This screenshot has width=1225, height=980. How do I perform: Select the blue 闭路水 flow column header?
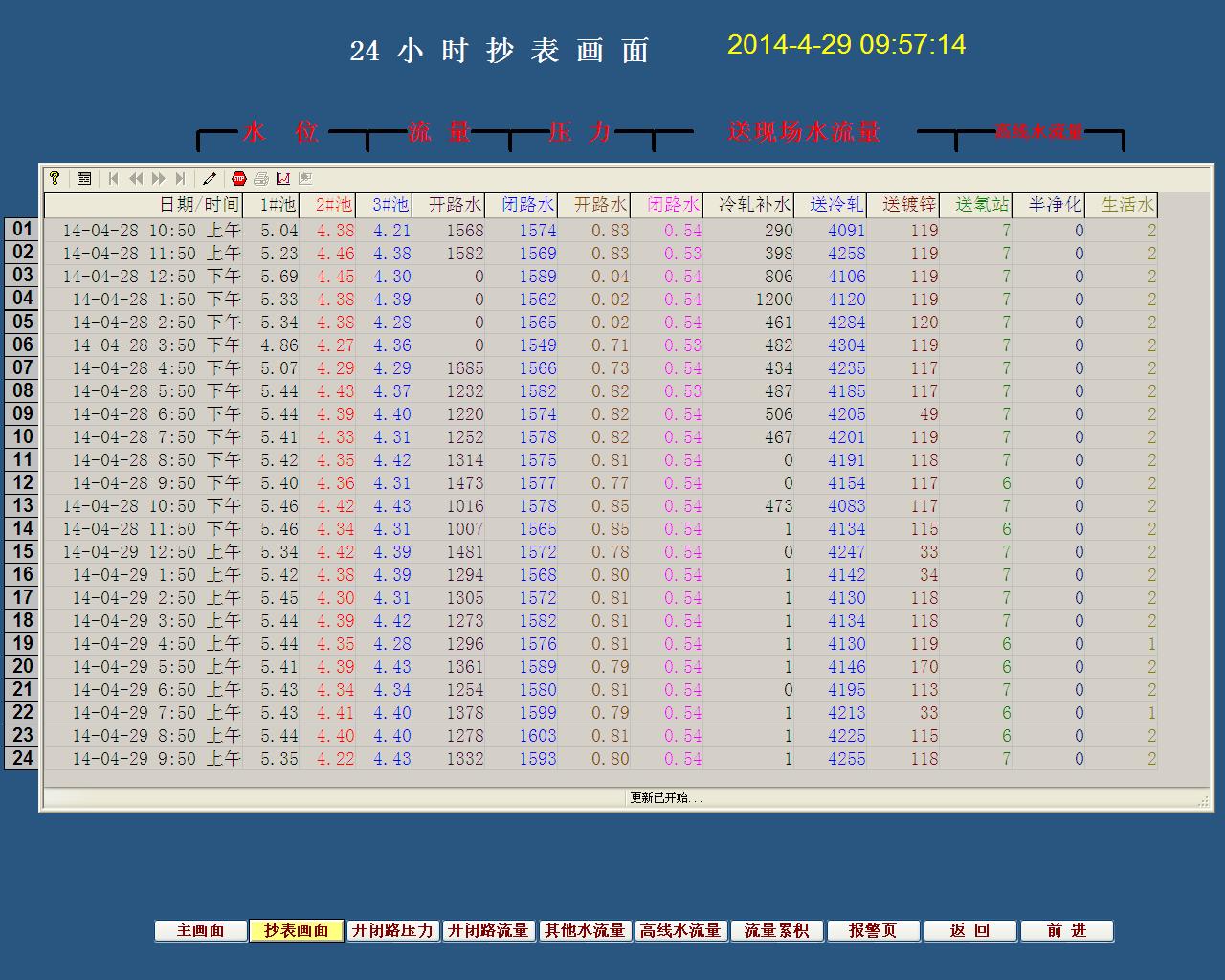click(522, 205)
